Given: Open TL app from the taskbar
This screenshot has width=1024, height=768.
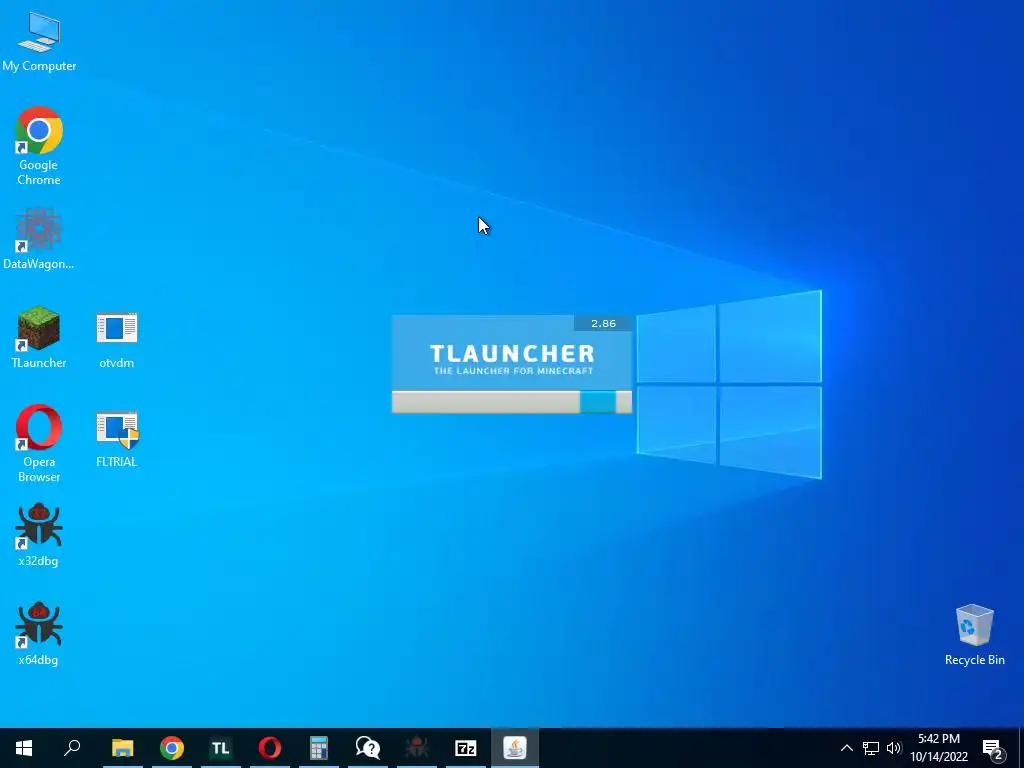Looking at the screenshot, I should (221, 748).
